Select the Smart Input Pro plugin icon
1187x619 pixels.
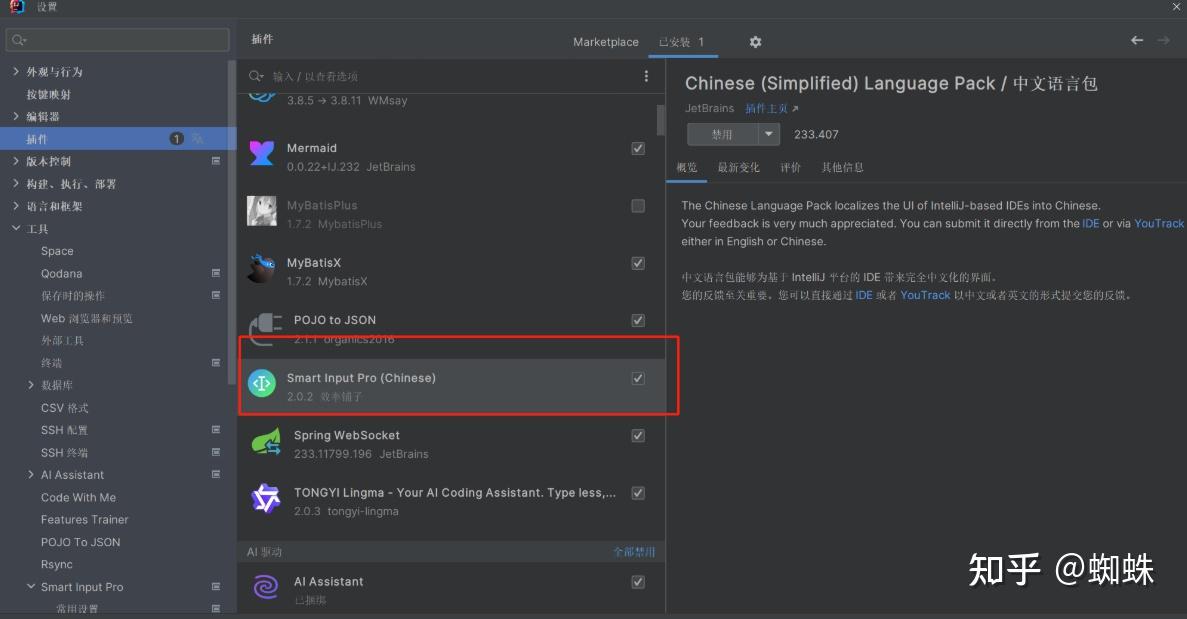262,383
